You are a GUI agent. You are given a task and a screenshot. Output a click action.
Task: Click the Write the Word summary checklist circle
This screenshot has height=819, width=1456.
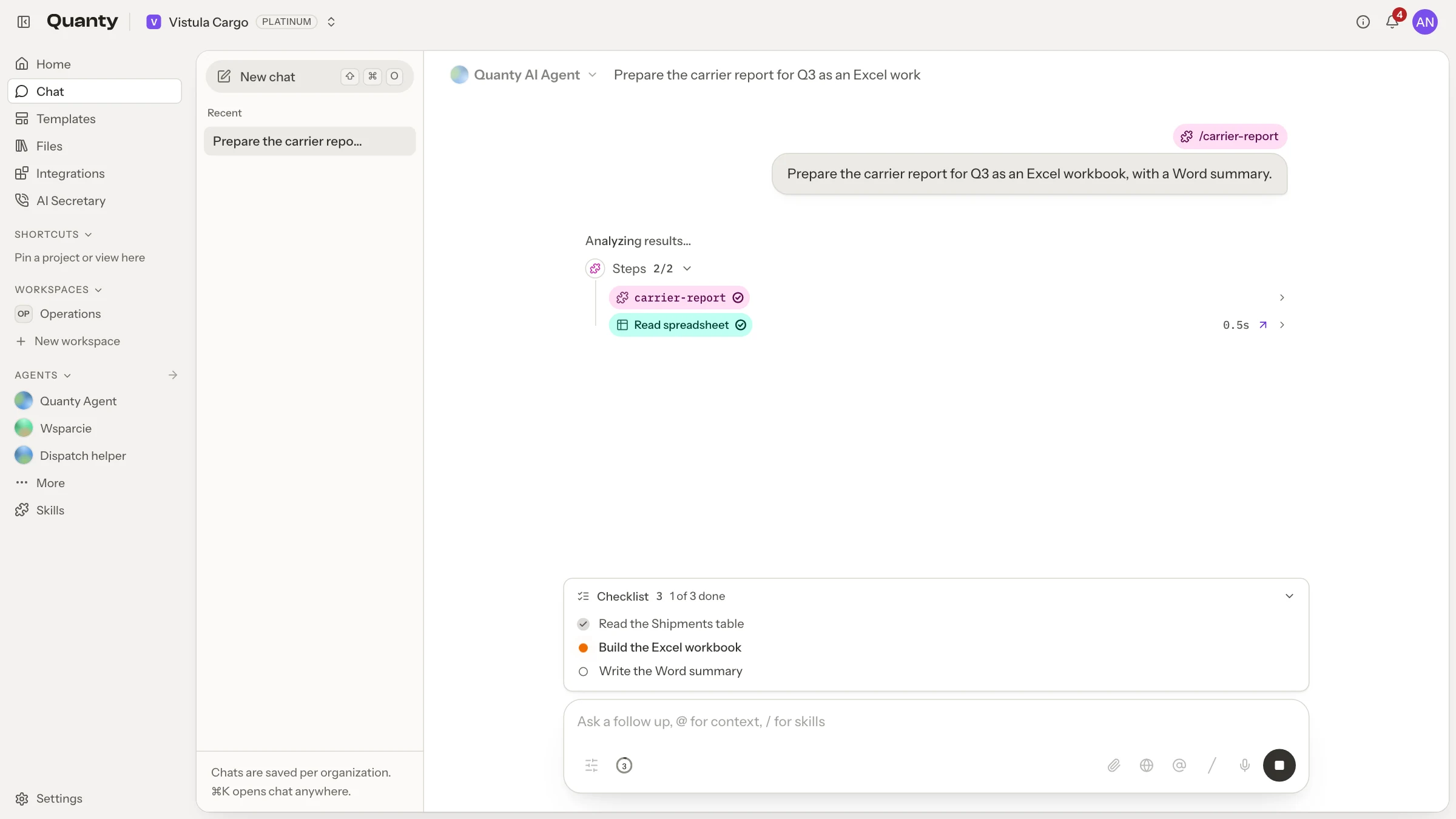tap(583, 671)
